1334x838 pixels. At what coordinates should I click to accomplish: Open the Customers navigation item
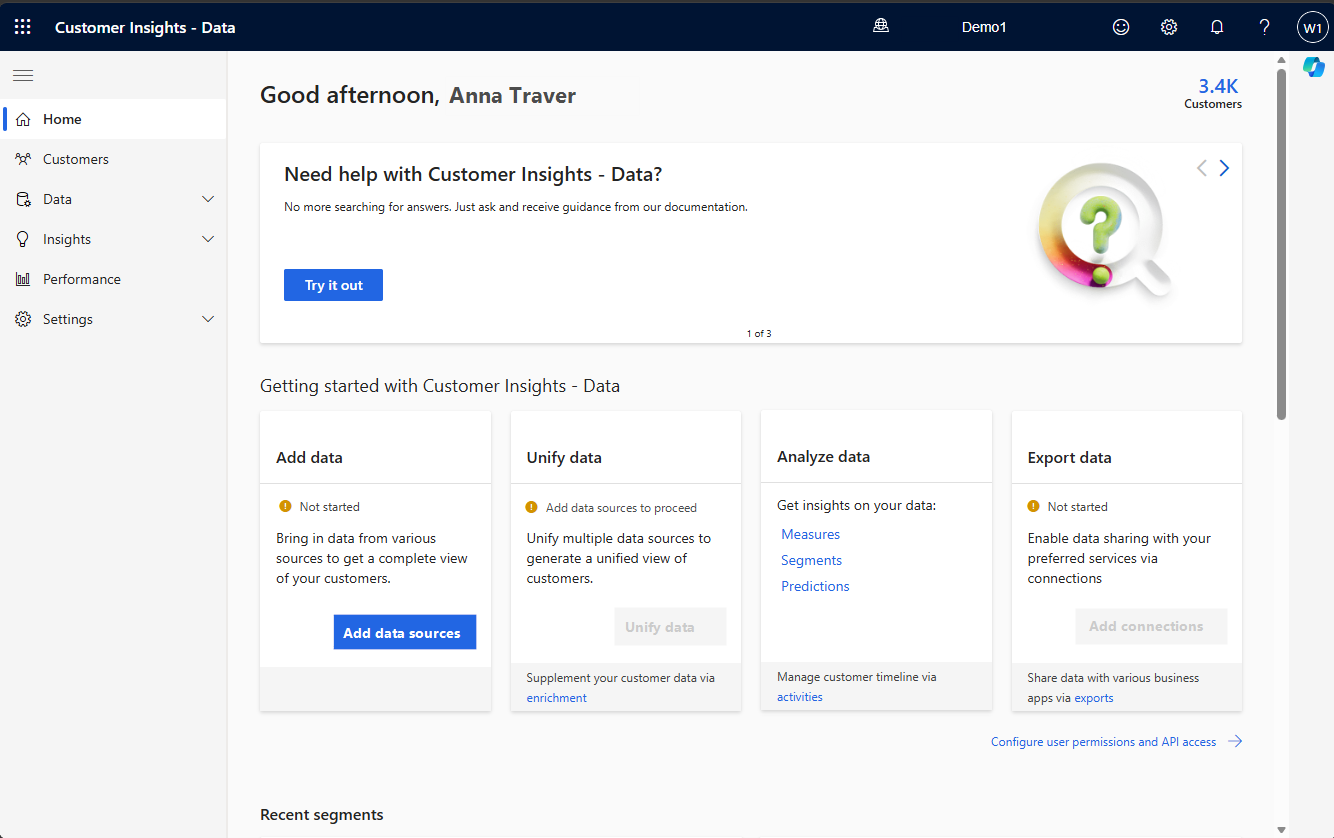tap(114, 159)
